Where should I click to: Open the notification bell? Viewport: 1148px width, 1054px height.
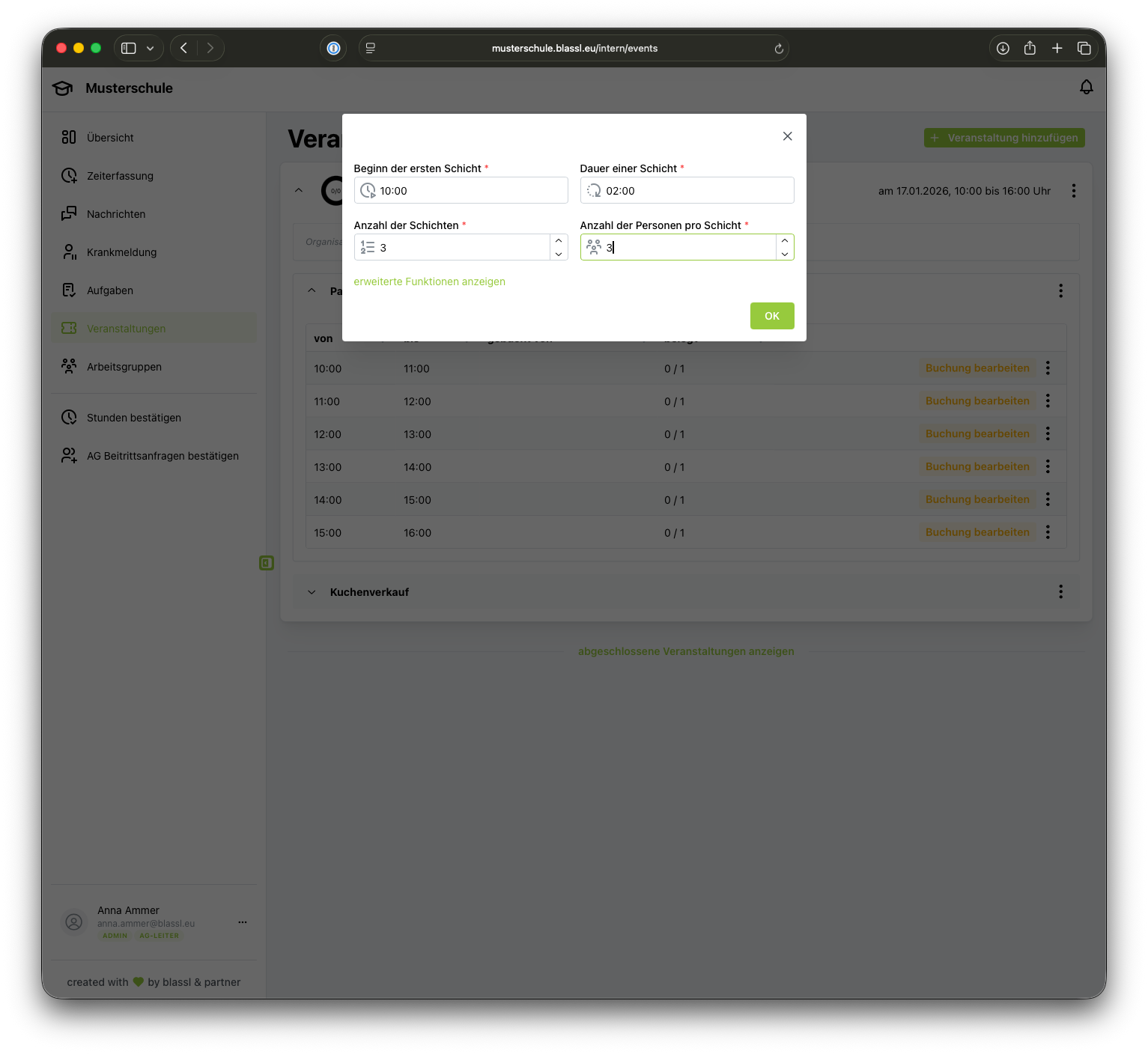click(1086, 88)
